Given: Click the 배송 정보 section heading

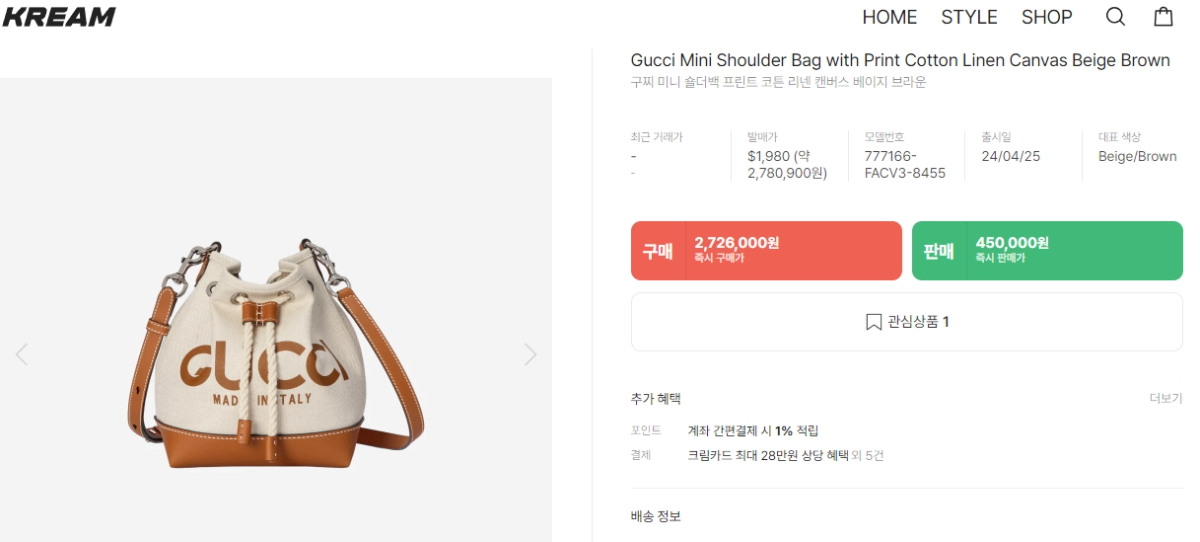Looking at the screenshot, I should pos(656,516).
